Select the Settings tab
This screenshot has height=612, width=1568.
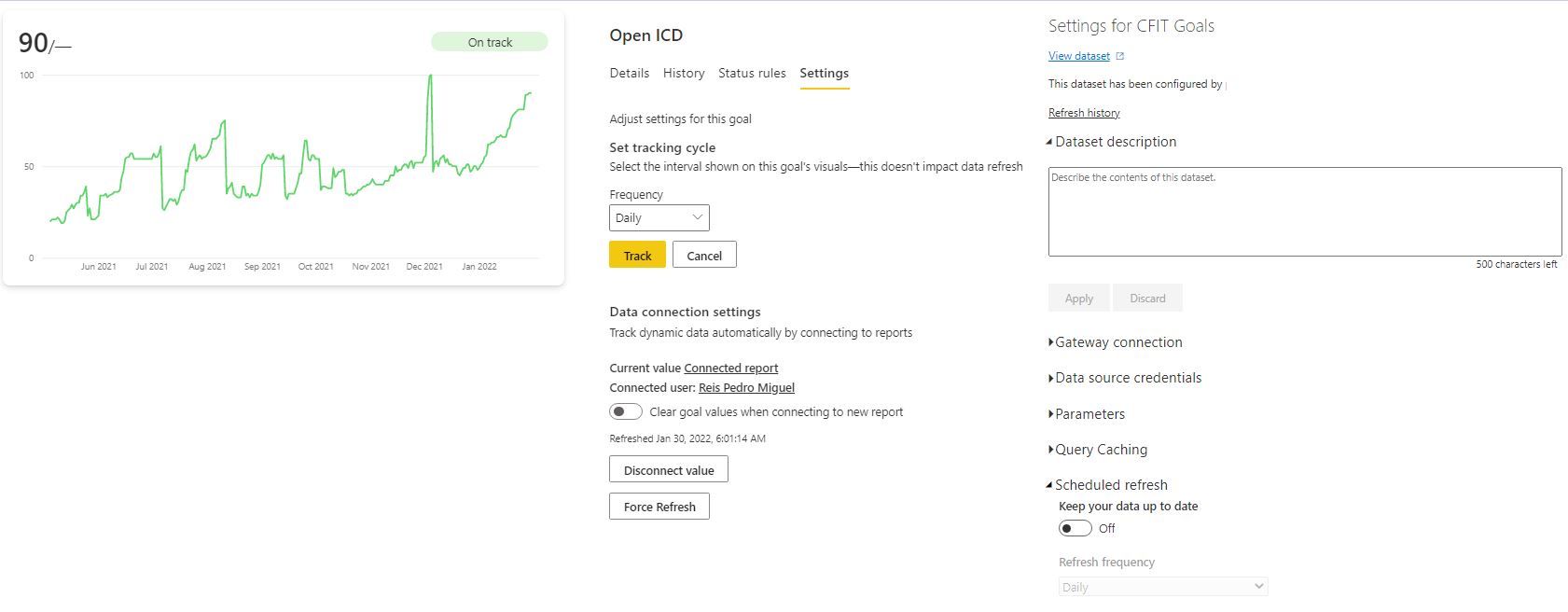point(825,73)
